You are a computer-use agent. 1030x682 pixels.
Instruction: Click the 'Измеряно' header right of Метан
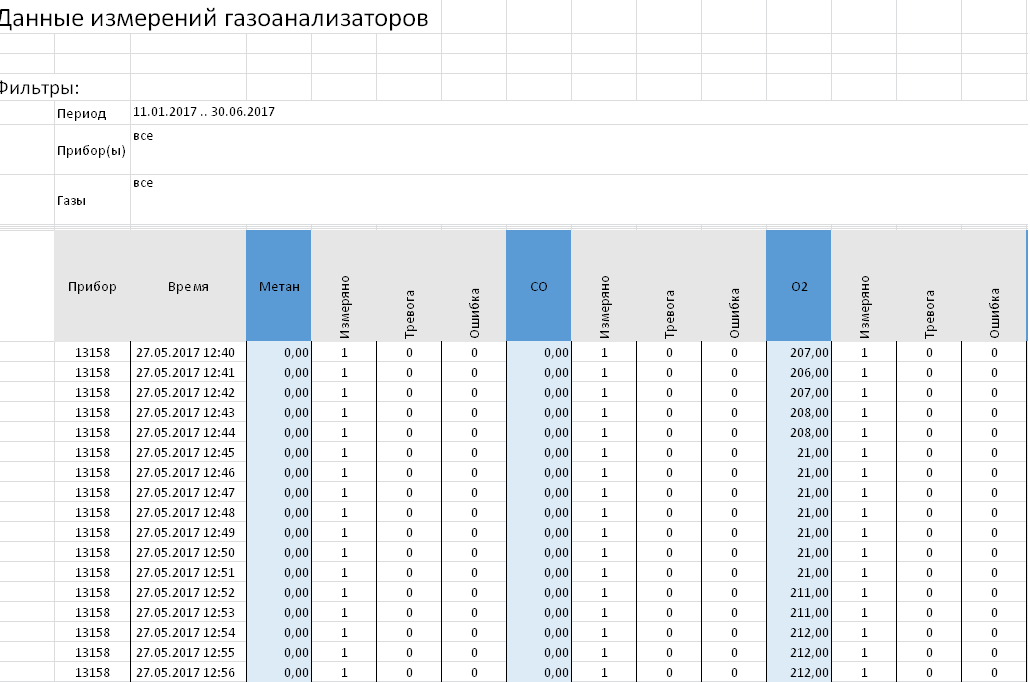point(344,306)
